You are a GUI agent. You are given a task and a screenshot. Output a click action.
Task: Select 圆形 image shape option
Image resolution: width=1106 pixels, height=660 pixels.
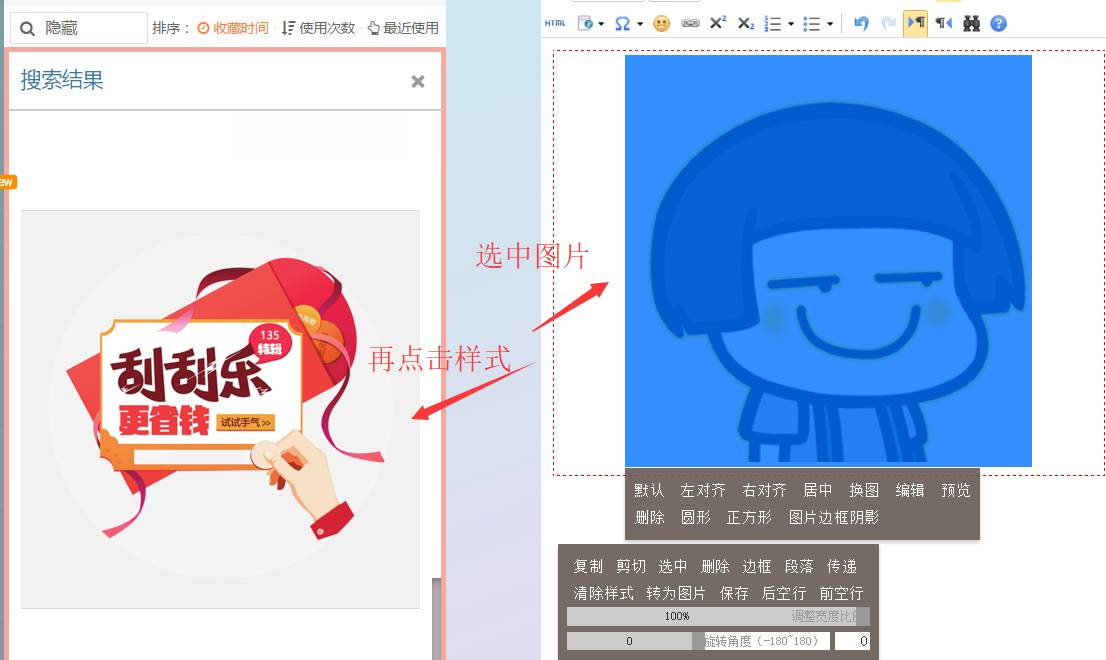tap(695, 517)
